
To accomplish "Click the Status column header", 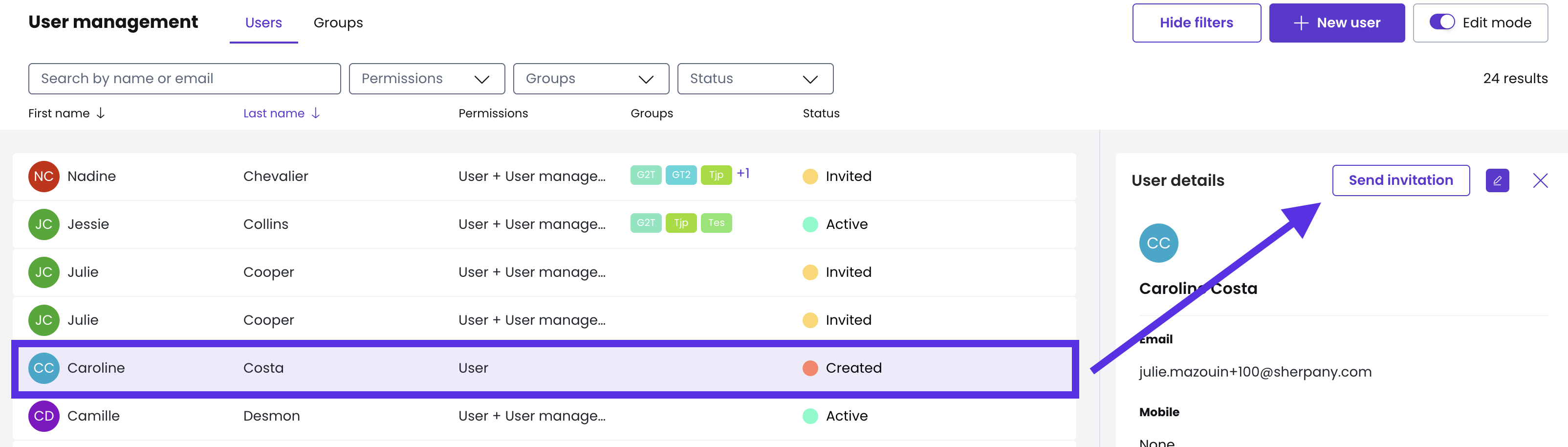I will (821, 113).
